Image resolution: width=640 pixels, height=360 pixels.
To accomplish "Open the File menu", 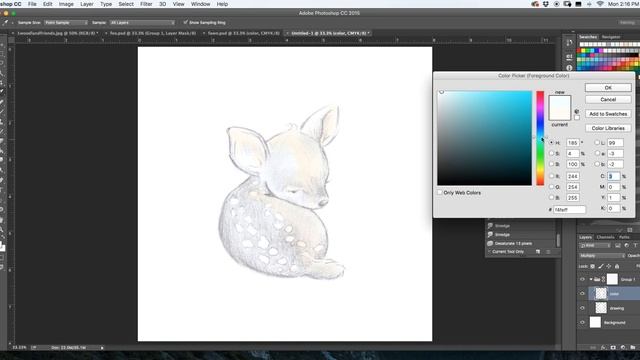I will [32, 4].
